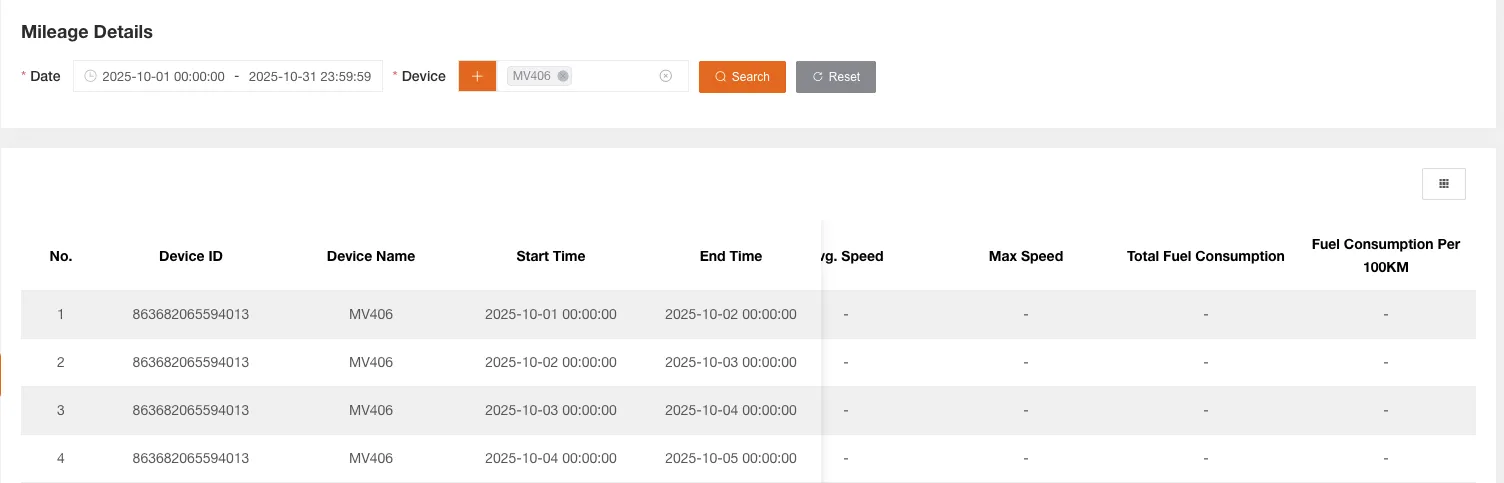Open end date 2025-10-31 23:59:59 picker
The image size is (1504, 483).
click(310, 76)
